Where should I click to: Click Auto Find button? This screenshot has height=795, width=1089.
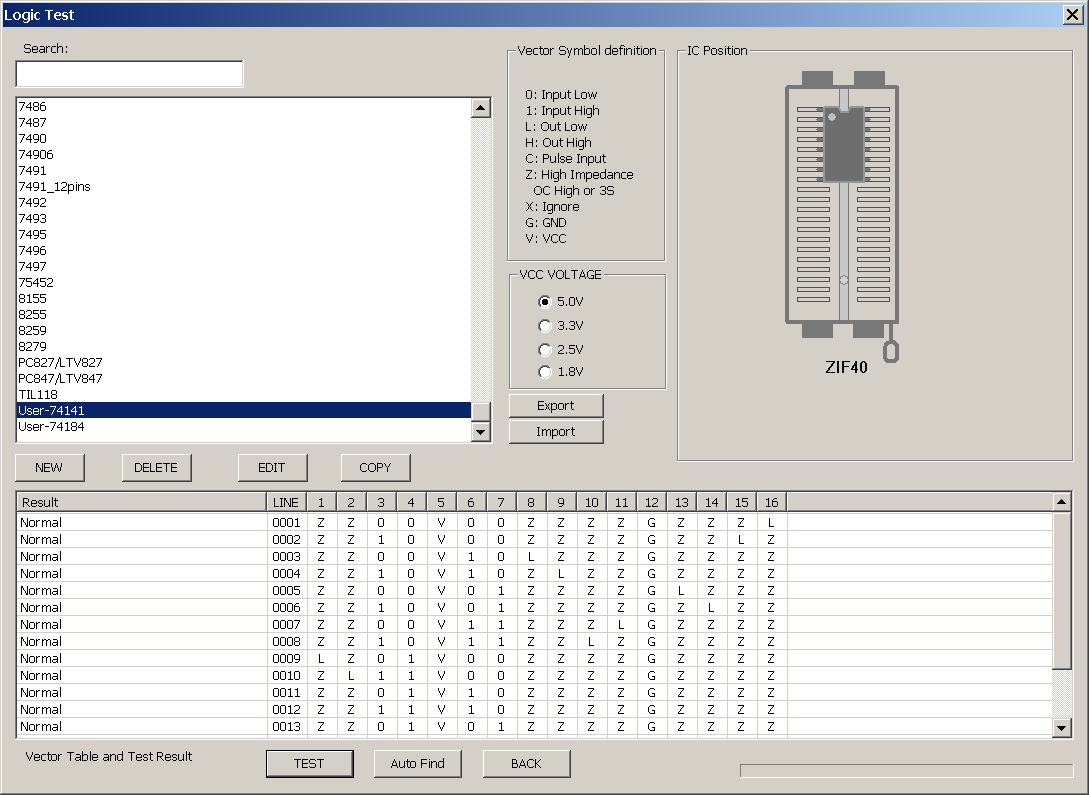(417, 764)
